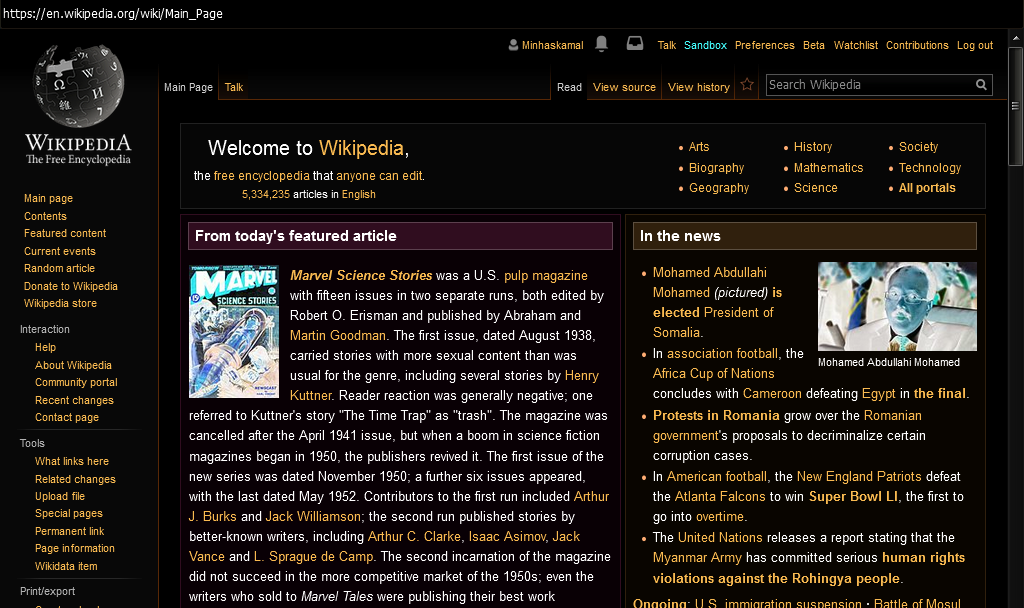
Task: Open the notifications bell icon
Action: pyautogui.click(x=601, y=44)
